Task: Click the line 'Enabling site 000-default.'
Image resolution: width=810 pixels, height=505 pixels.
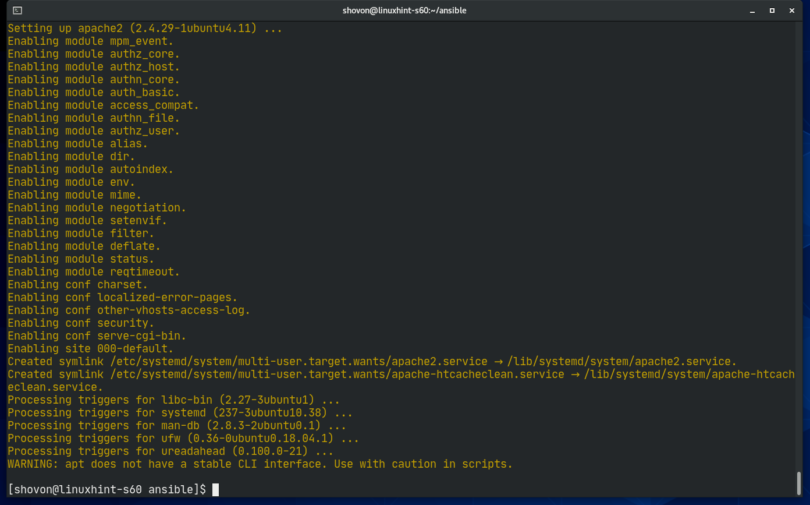Action: (x=90, y=349)
